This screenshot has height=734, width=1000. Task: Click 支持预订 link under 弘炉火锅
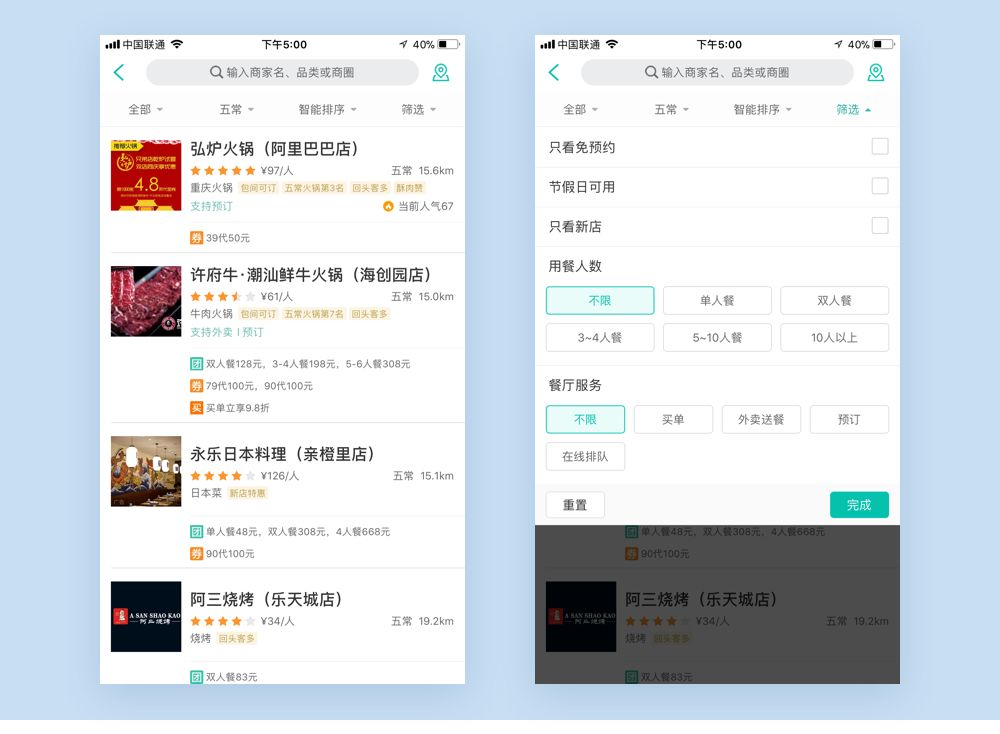[211, 206]
